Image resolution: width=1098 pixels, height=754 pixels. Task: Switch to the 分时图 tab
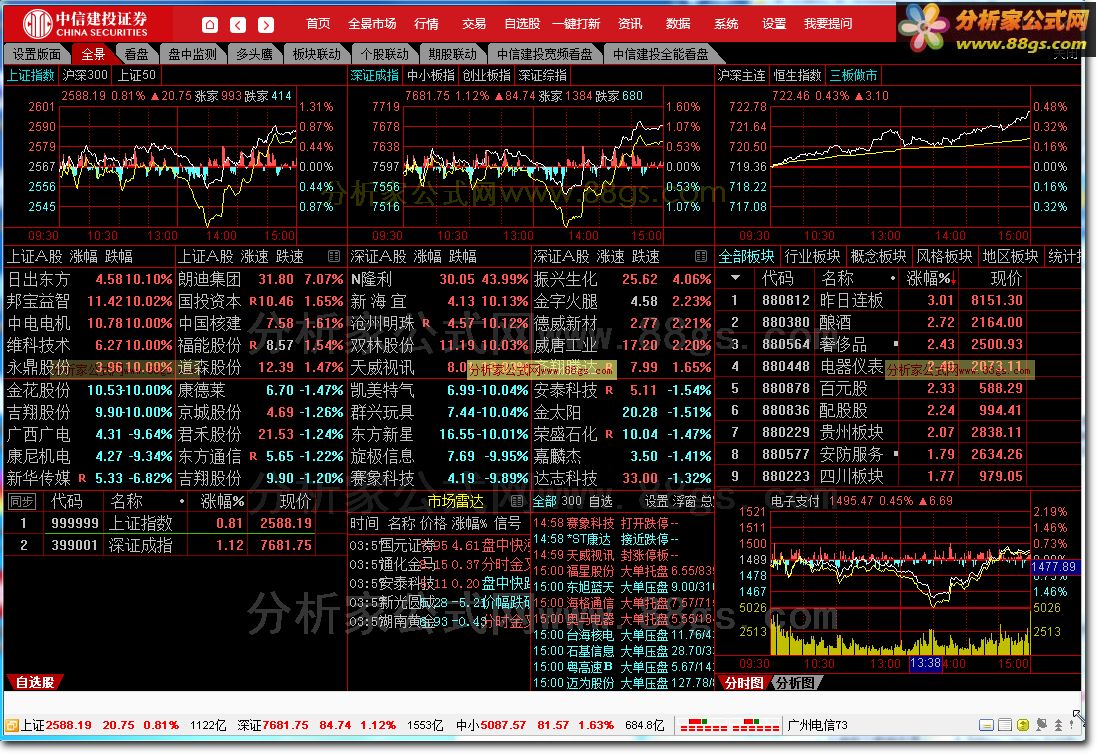(744, 682)
